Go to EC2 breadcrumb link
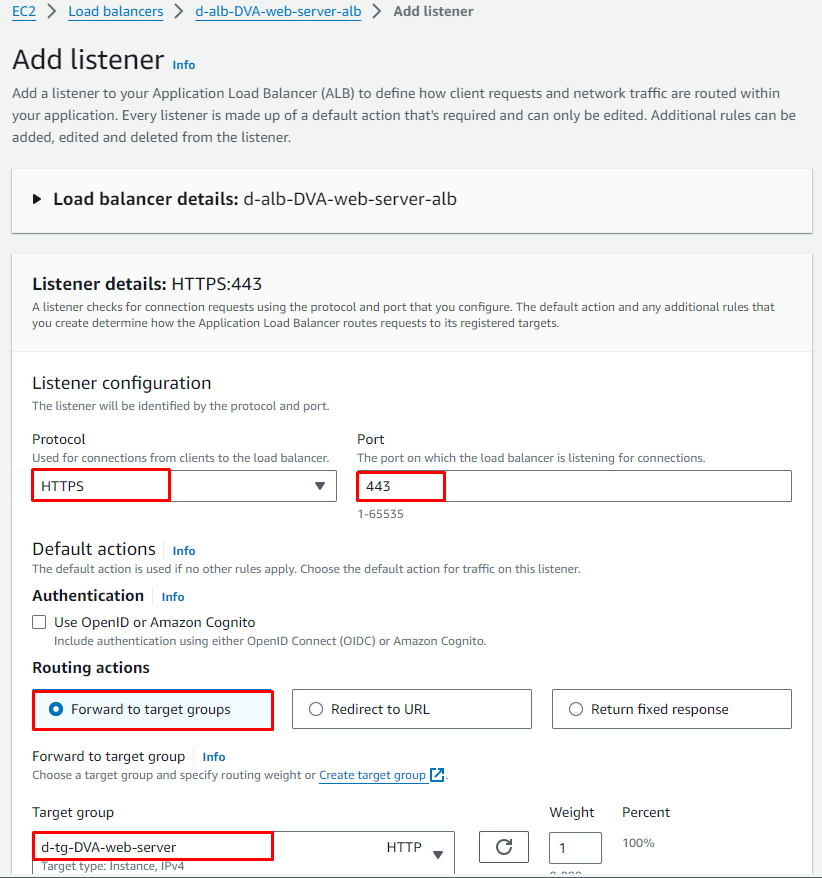This screenshot has height=878, width=822. pyautogui.click(x=24, y=12)
